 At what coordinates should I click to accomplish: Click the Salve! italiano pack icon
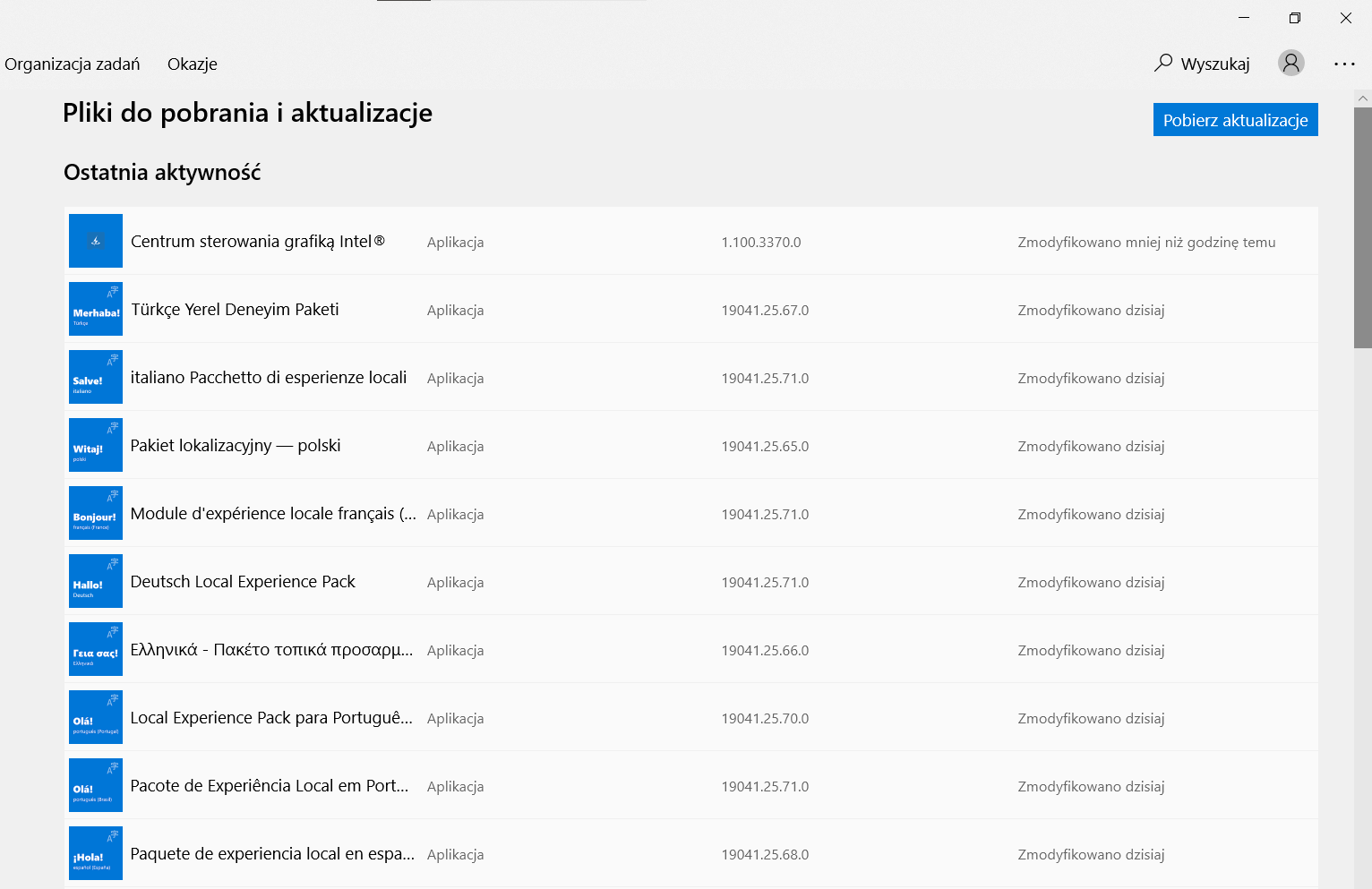tap(96, 377)
